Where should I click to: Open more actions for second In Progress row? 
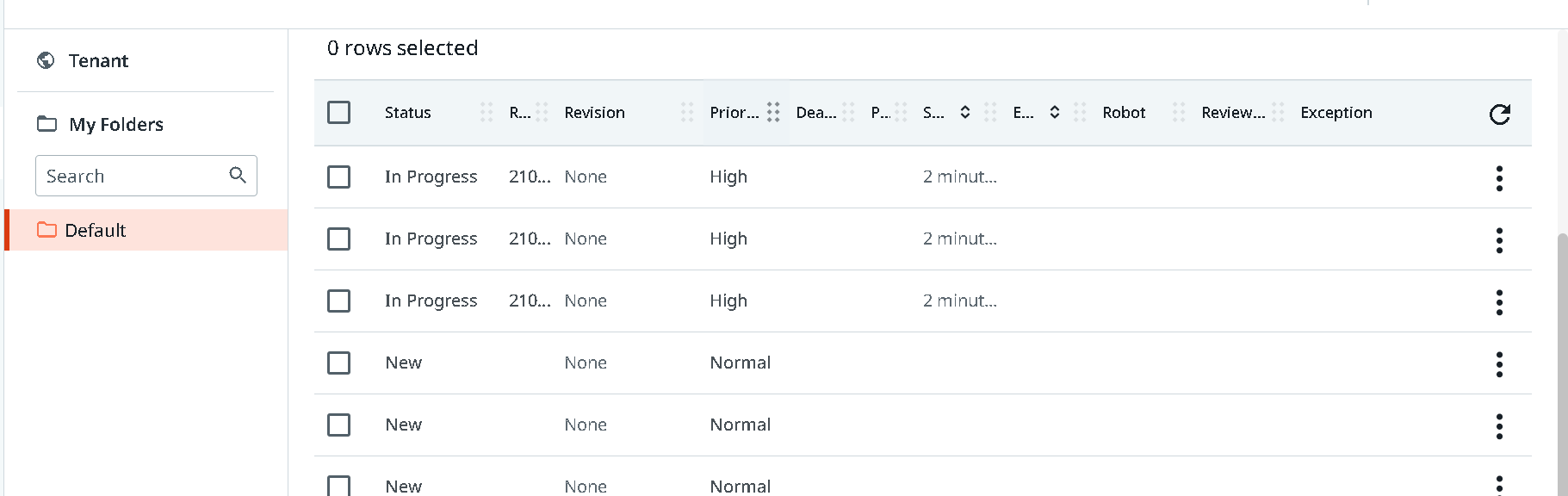coord(1499,240)
